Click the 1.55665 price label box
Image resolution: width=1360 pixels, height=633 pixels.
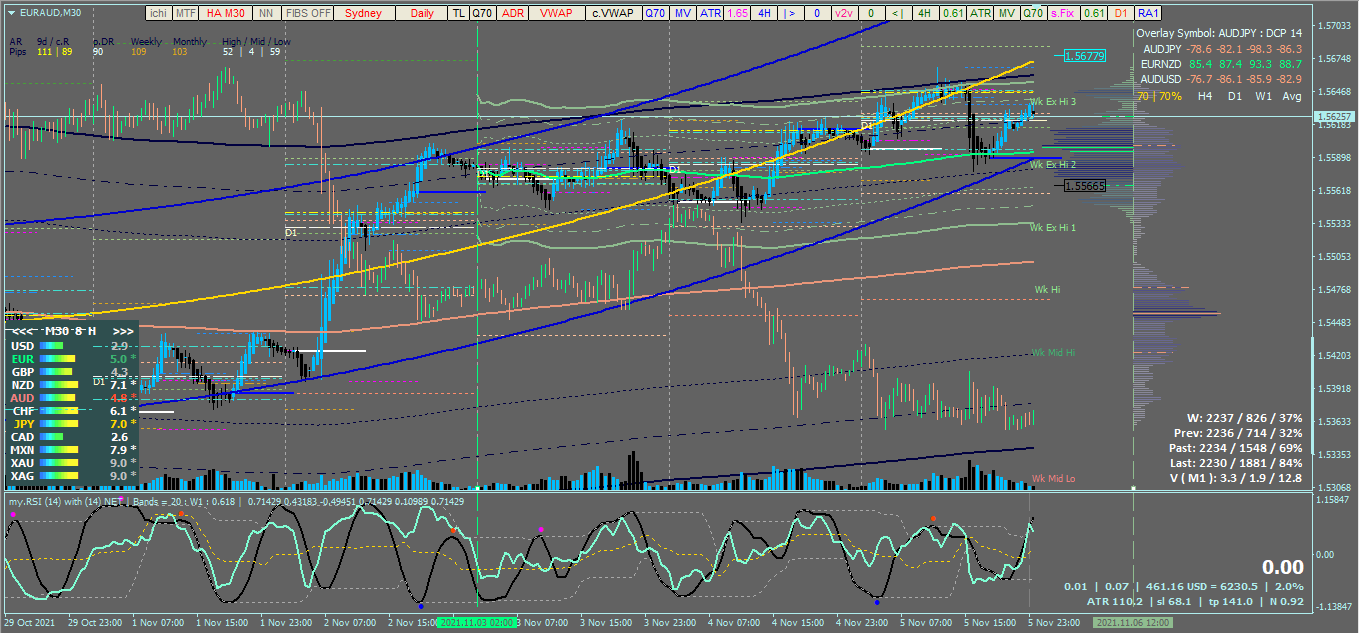click(1085, 186)
